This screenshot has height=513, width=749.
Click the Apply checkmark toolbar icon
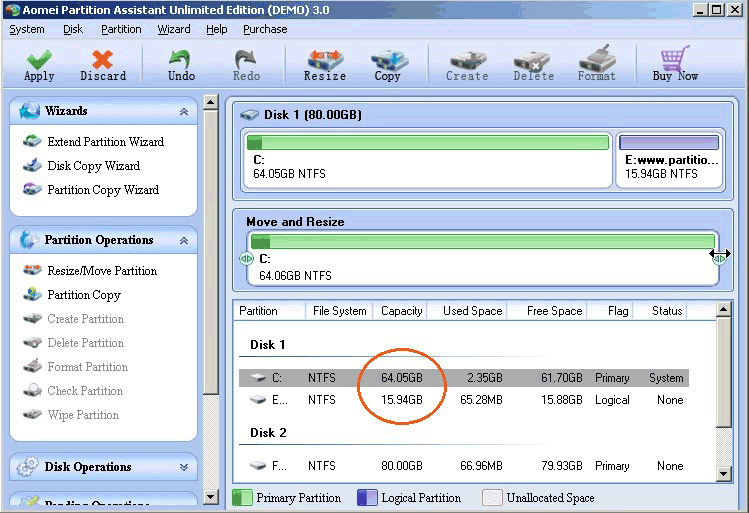pos(39,60)
